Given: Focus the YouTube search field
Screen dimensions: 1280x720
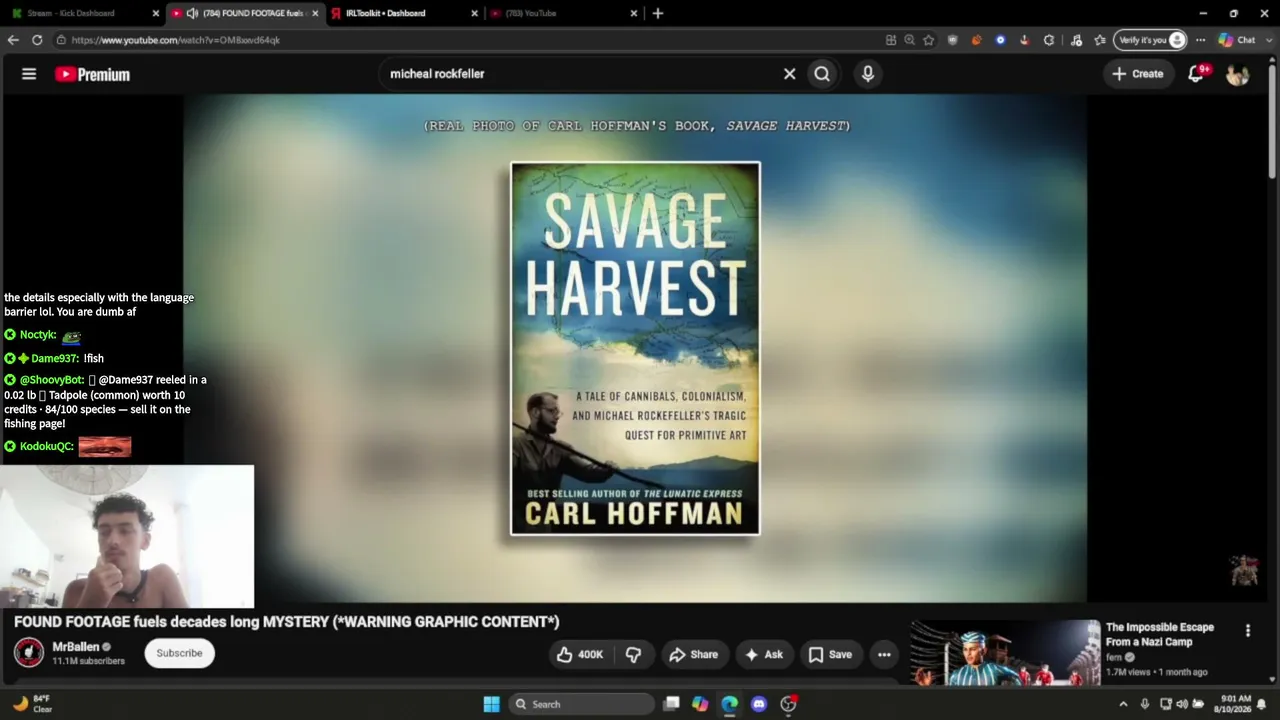Looking at the screenshot, I should tap(580, 74).
